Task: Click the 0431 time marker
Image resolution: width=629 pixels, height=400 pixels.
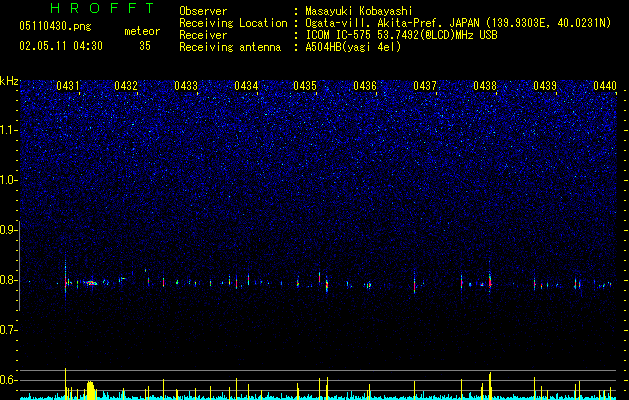Action: pos(68,86)
